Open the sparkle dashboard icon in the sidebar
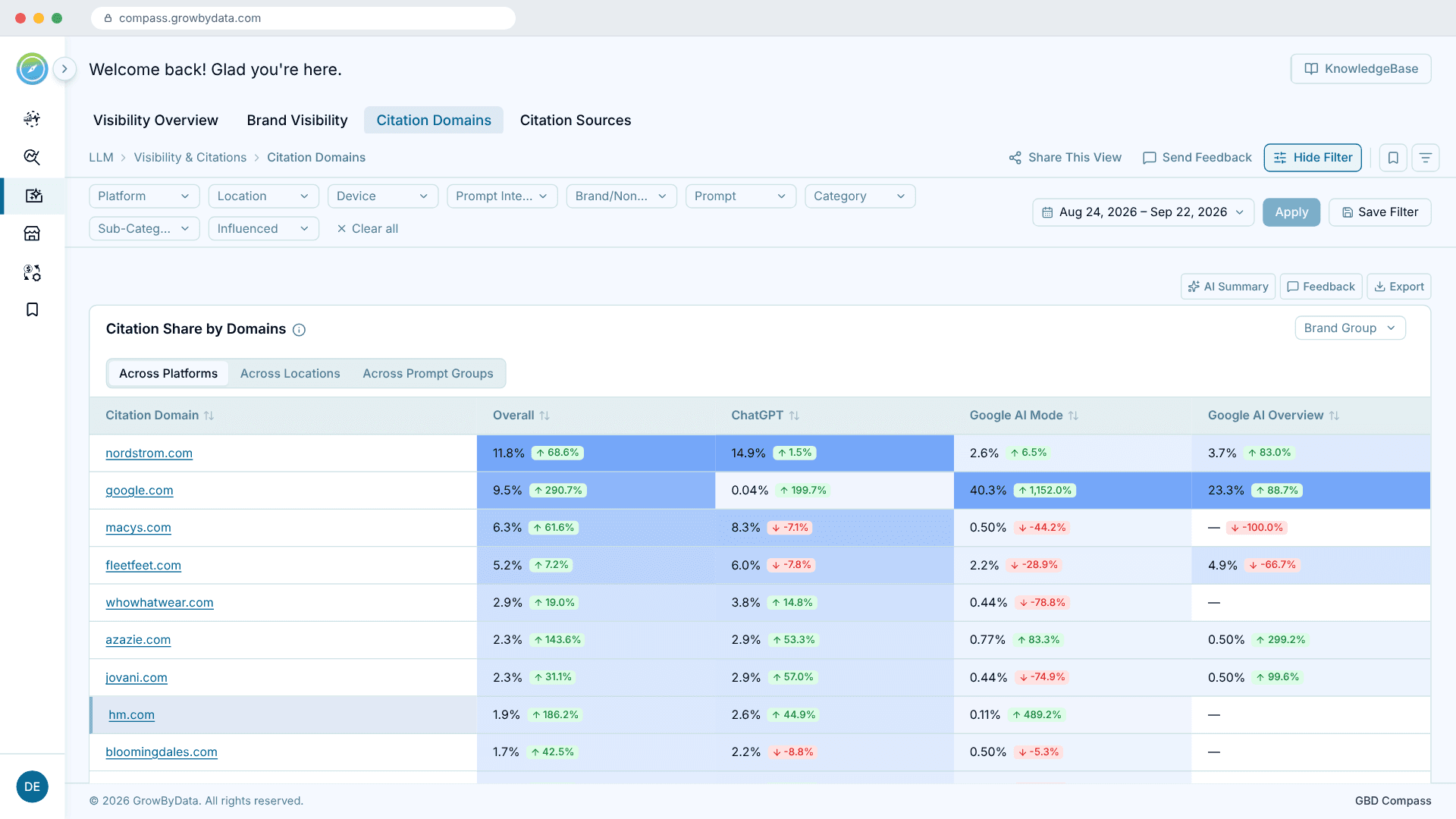Viewport: 1456px width, 819px height. coord(32,118)
